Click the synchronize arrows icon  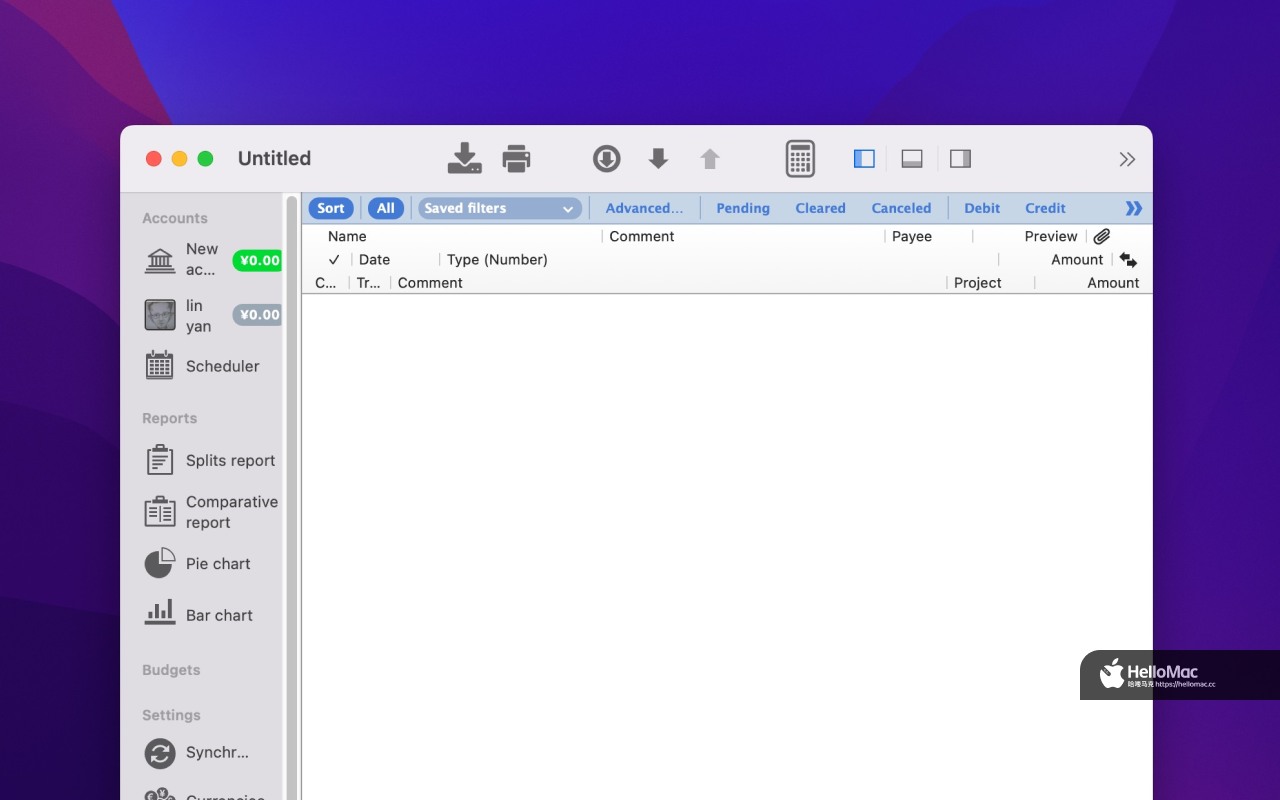(x=160, y=753)
